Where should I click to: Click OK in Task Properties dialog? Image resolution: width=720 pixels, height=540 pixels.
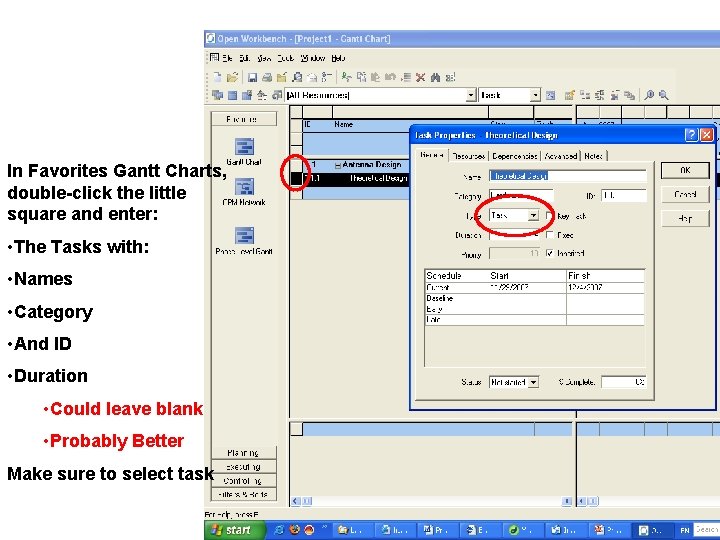click(x=685, y=170)
